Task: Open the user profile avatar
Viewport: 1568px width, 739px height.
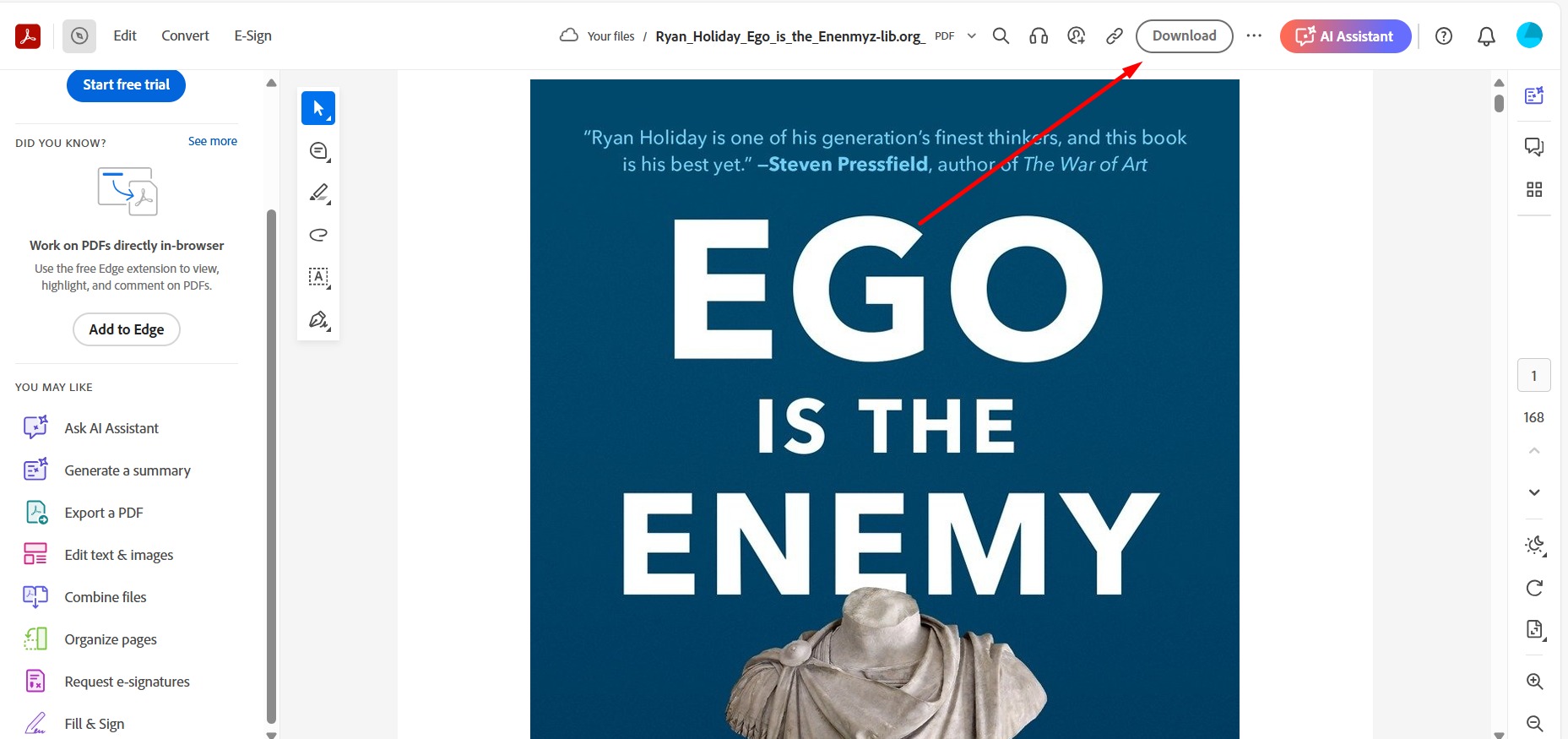Action: click(x=1529, y=35)
